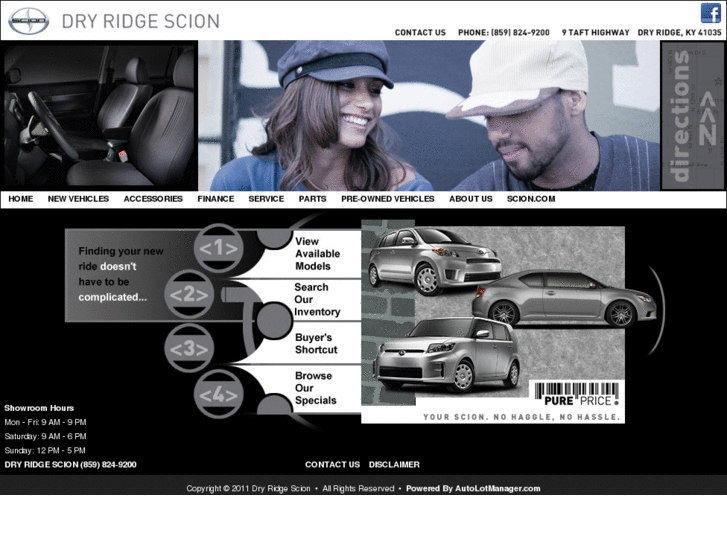Viewport: 727px width, 545px height.
Task: Go to the Home menu item
Action: tap(21, 199)
